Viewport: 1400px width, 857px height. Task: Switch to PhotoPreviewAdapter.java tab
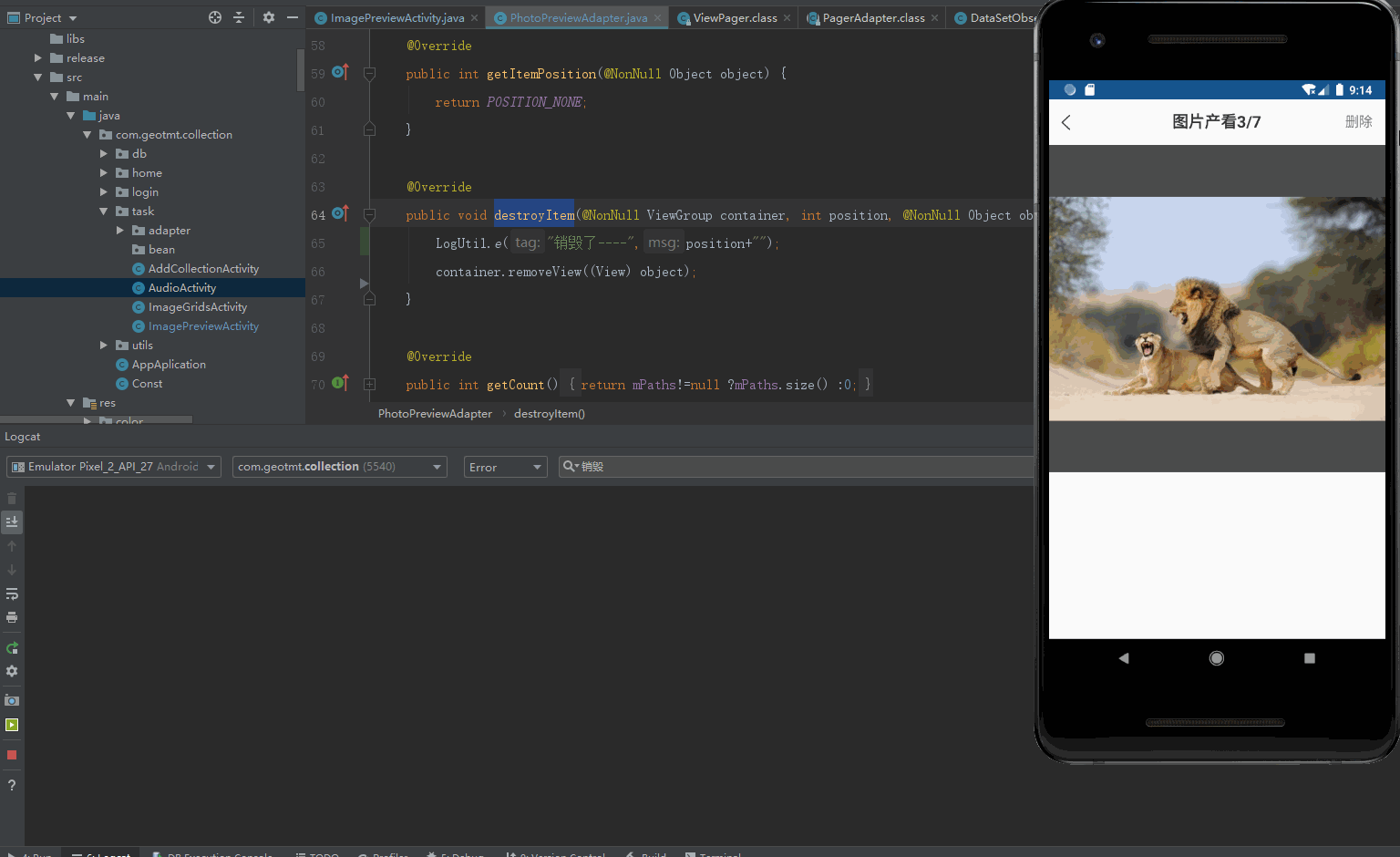pyautogui.click(x=578, y=17)
